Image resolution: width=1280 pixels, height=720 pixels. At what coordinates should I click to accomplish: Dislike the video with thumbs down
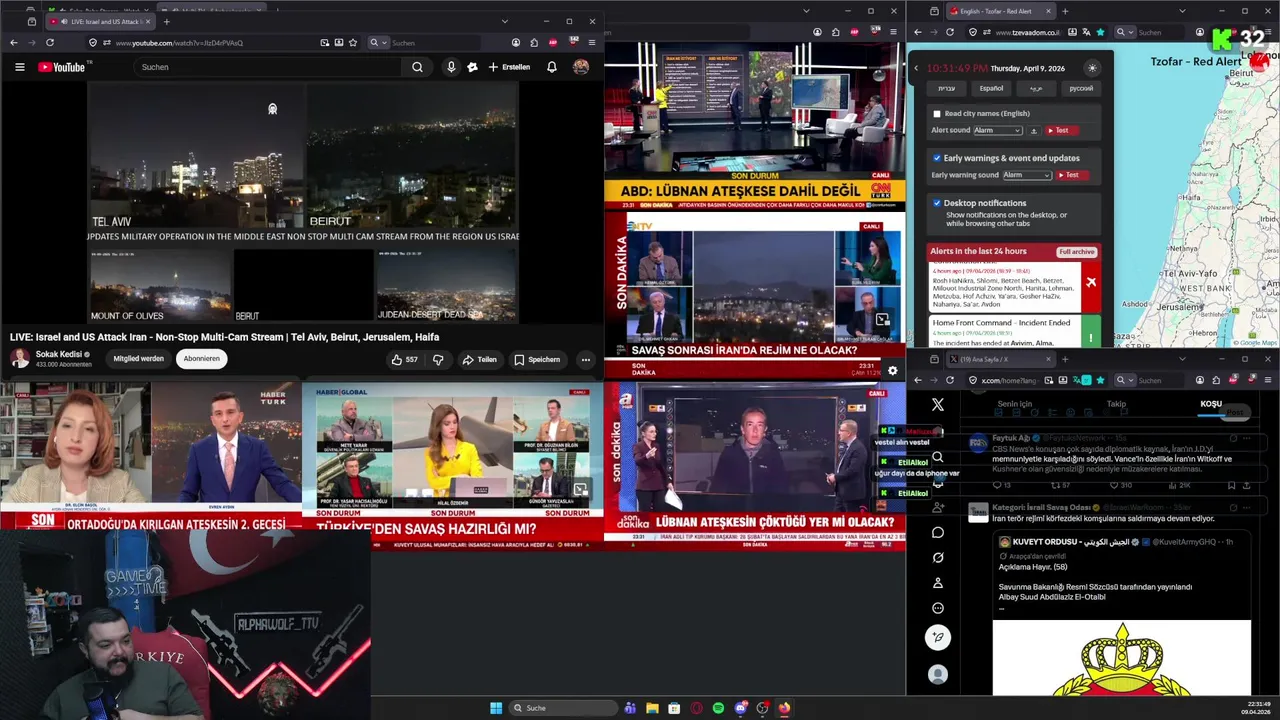438,359
